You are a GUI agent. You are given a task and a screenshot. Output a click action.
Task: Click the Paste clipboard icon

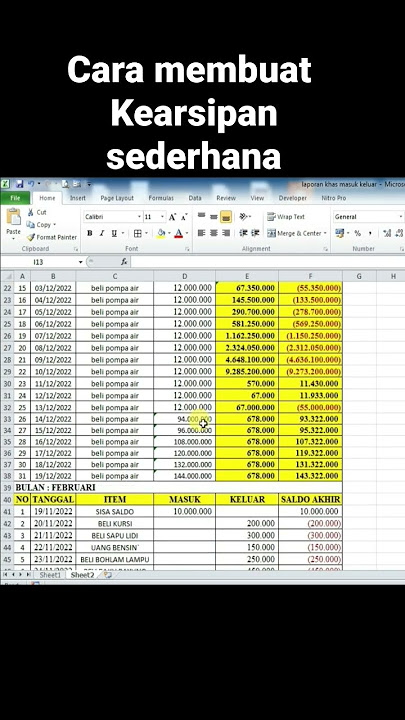(x=13, y=217)
